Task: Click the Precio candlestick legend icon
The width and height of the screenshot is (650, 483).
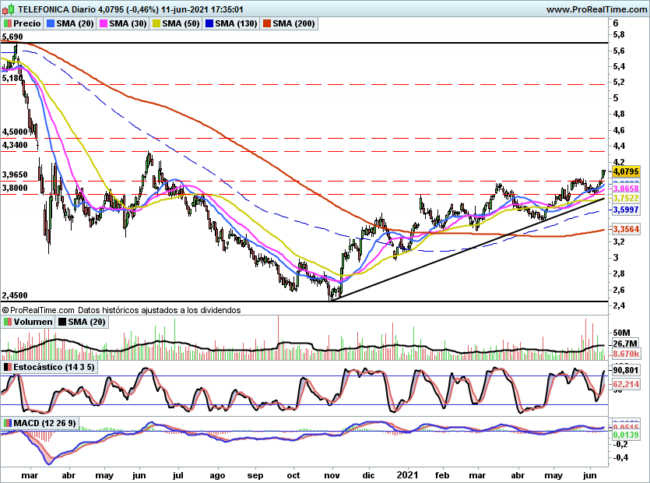Action: (x=7, y=24)
